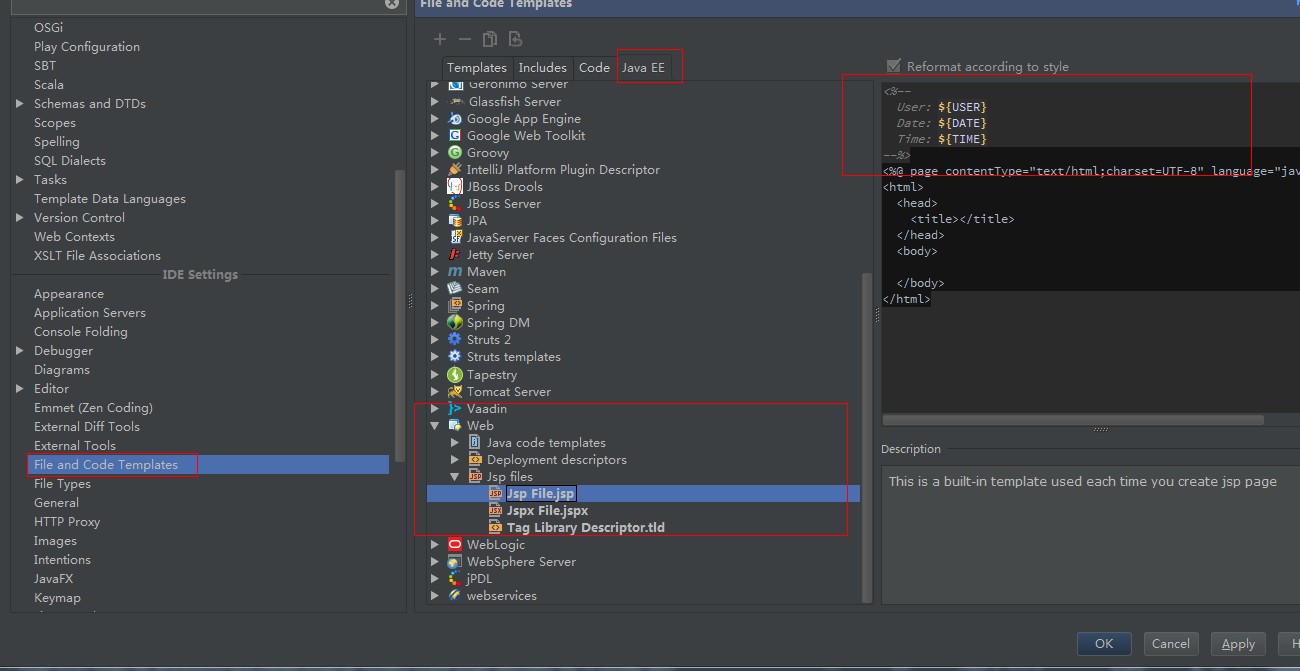Click the add template plus icon
Viewport: 1300px width, 671px height.
(x=440, y=39)
